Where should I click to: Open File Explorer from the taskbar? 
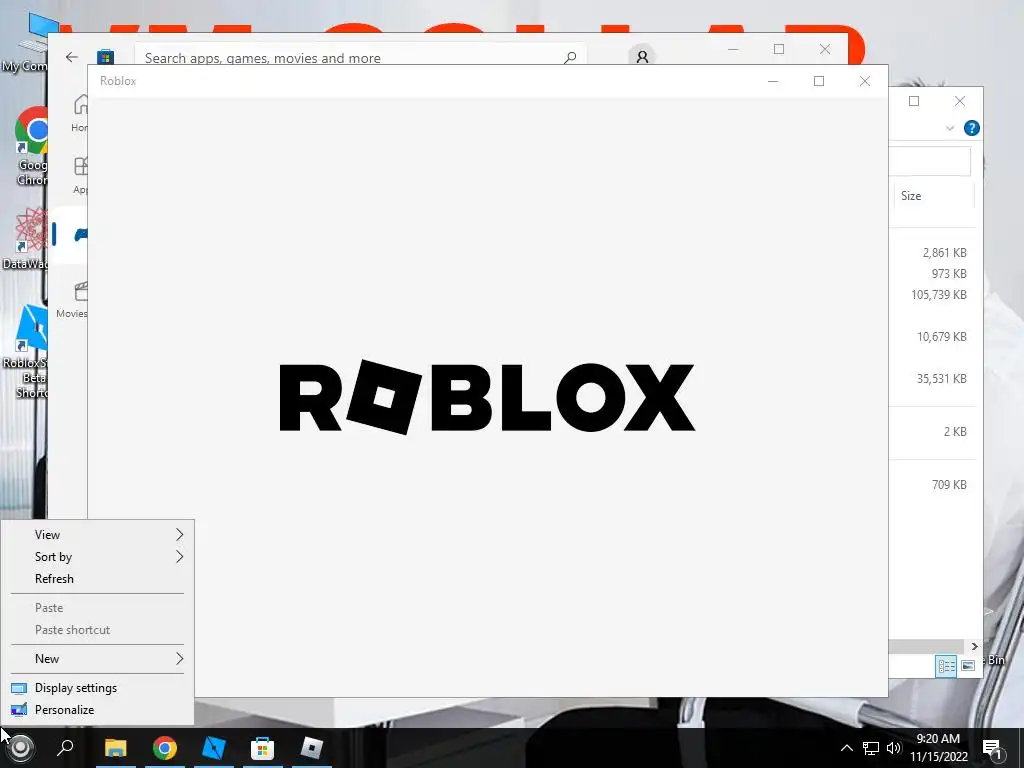click(116, 748)
